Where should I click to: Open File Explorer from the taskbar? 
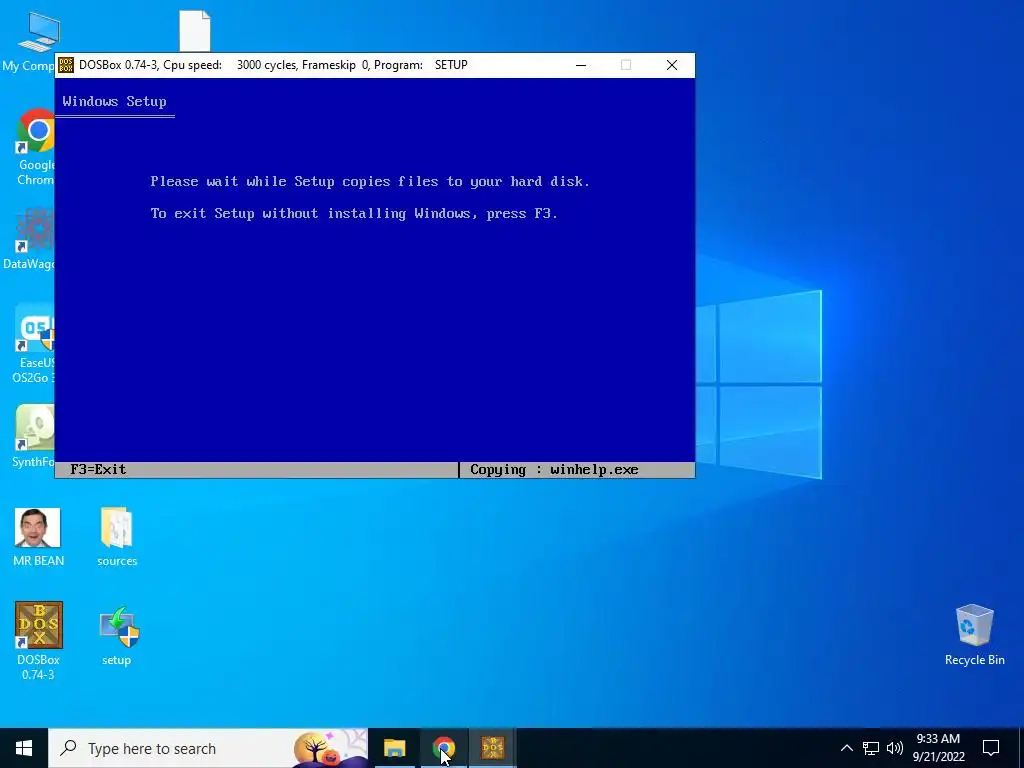pos(394,748)
